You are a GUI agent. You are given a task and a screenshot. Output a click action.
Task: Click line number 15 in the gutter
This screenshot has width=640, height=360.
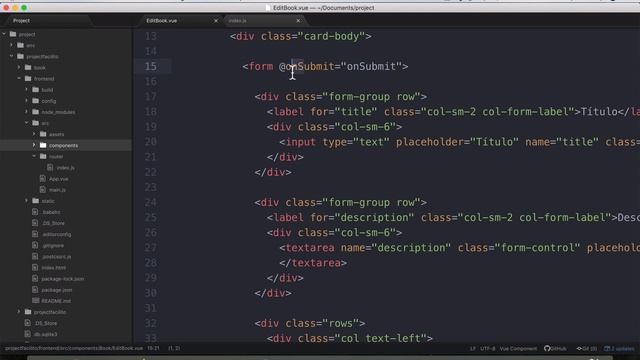151,66
